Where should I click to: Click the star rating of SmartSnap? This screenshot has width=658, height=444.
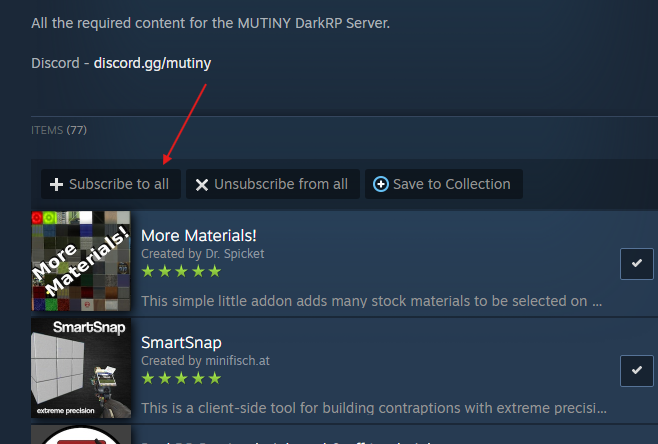coord(181,379)
